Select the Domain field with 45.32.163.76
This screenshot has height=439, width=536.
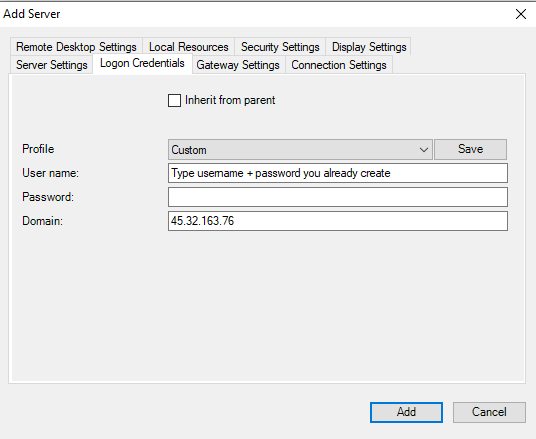[338, 221]
